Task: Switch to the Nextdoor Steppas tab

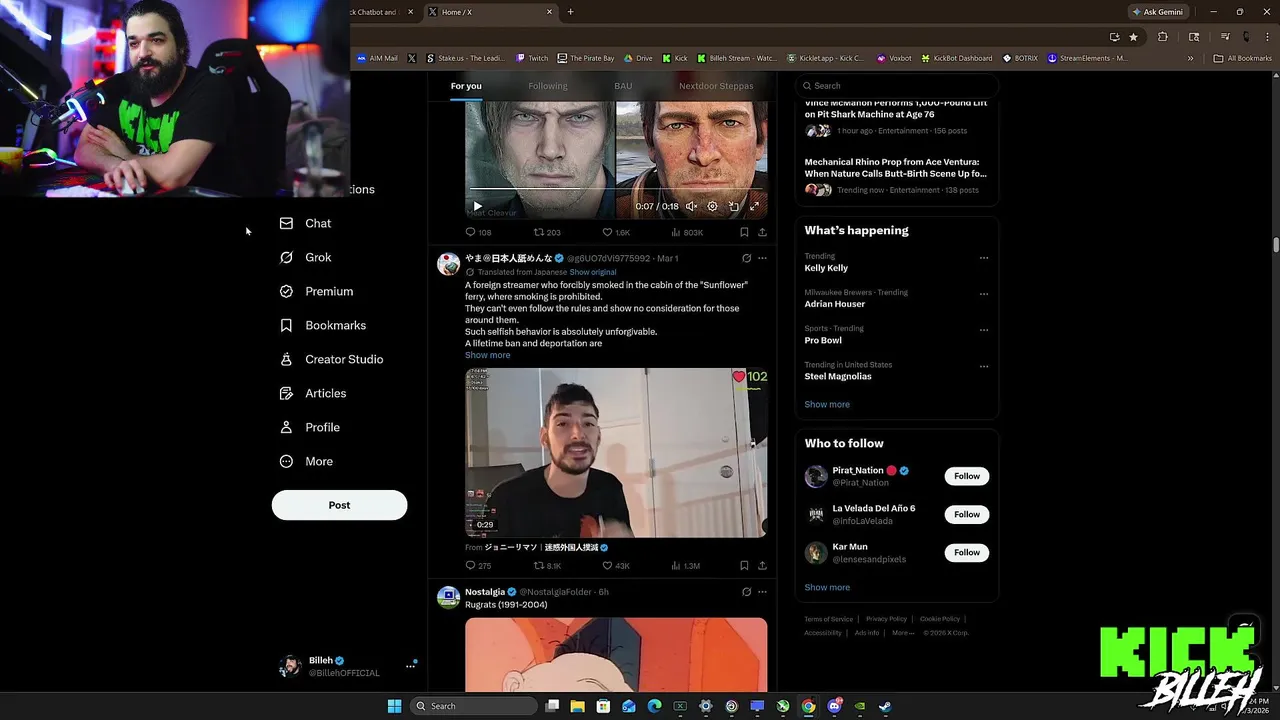Action: point(716,86)
